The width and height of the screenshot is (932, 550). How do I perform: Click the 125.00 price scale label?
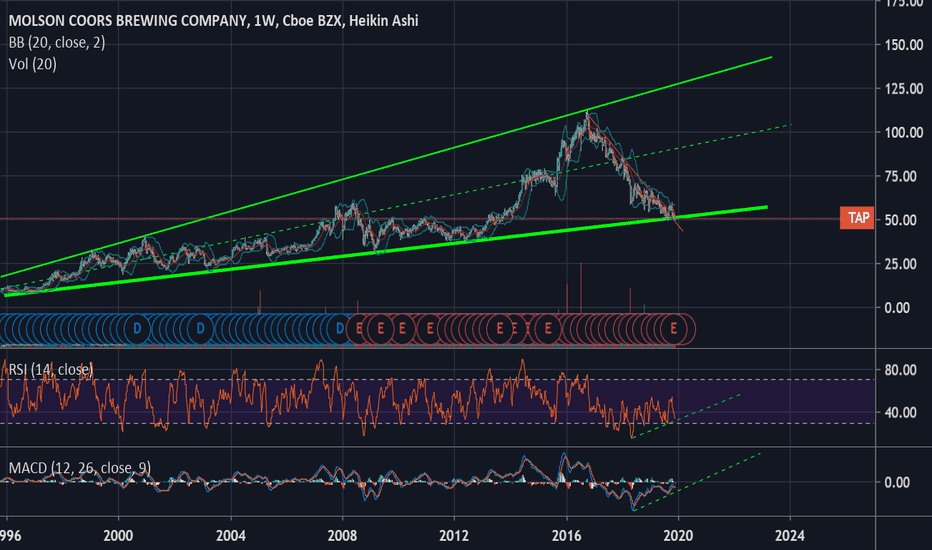pyautogui.click(x=903, y=89)
